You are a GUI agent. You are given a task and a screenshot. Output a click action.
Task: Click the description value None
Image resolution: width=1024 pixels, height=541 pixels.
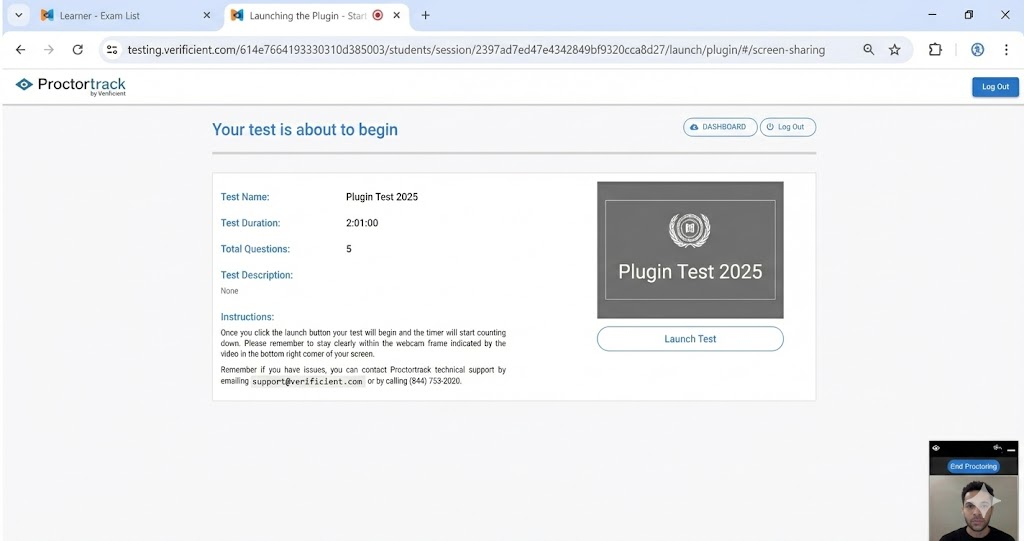[x=229, y=291]
